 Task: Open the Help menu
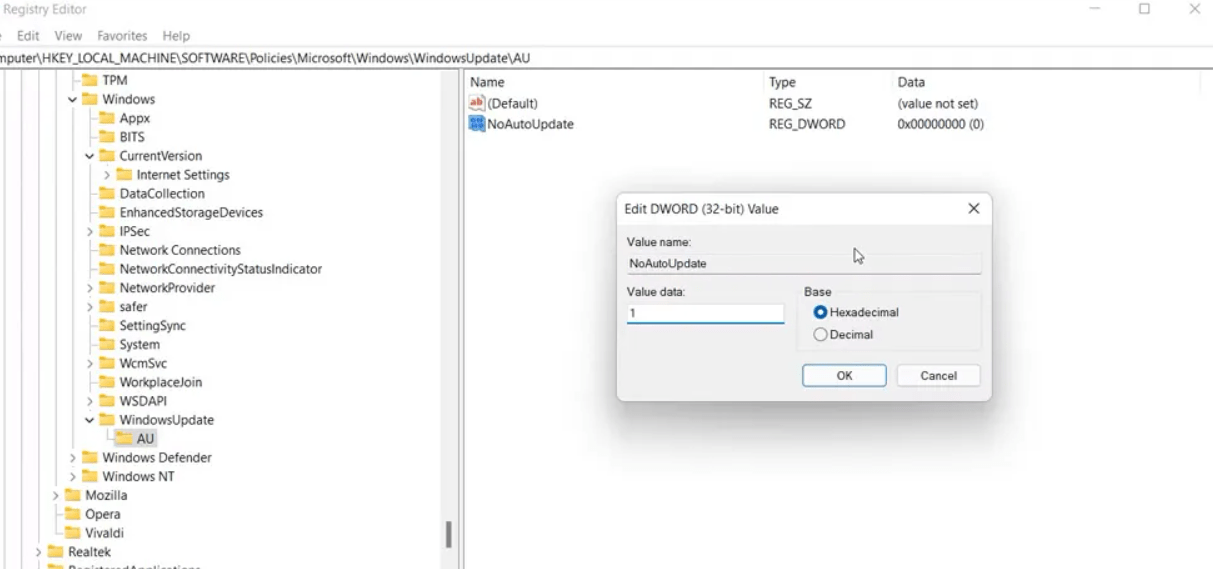[x=176, y=36]
